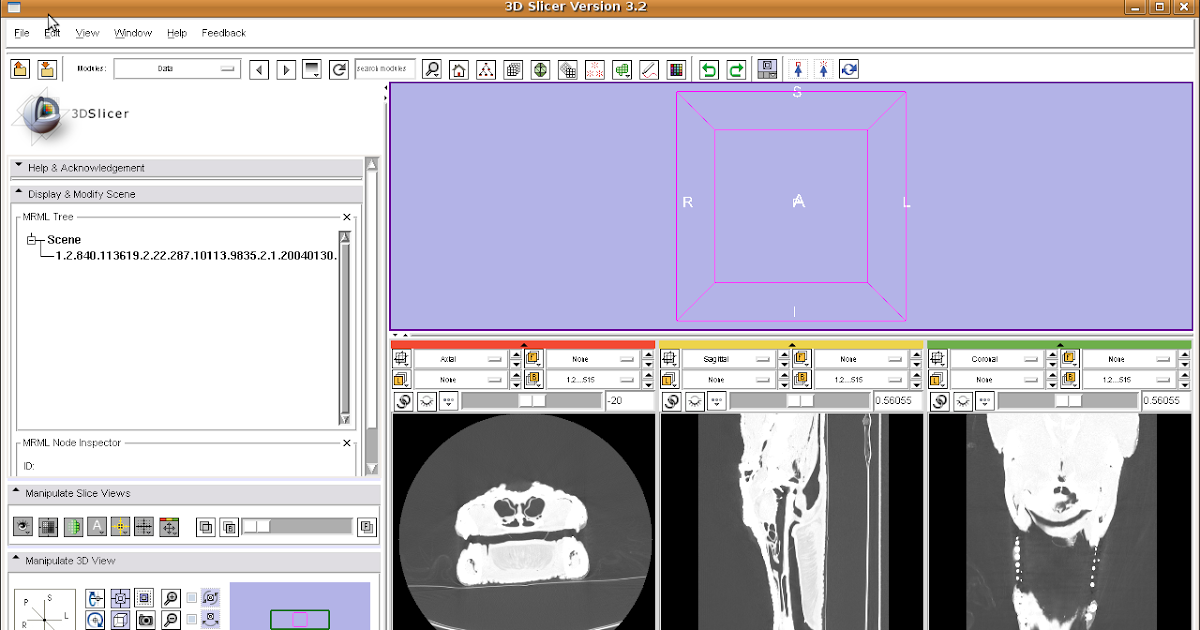
Task: Click the search modules input field
Action: 385,69
